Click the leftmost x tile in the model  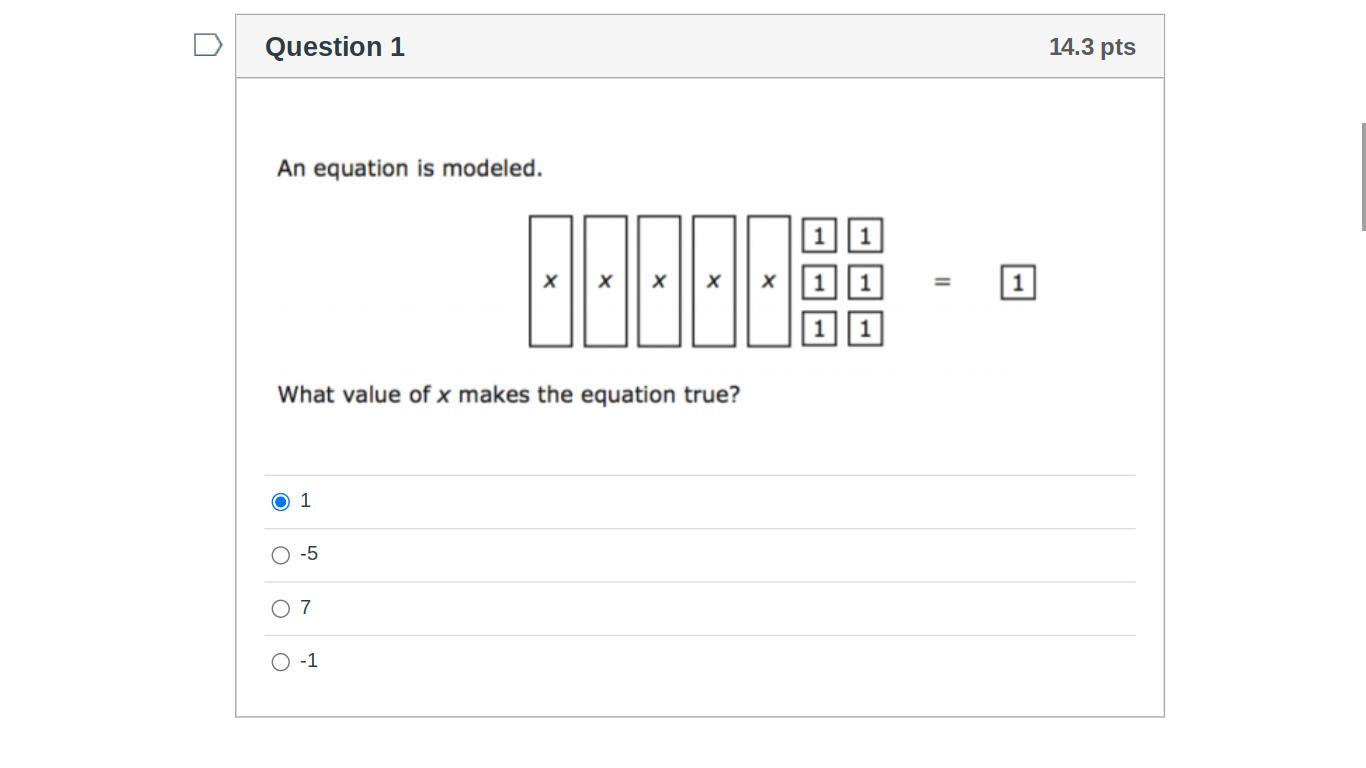point(551,281)
